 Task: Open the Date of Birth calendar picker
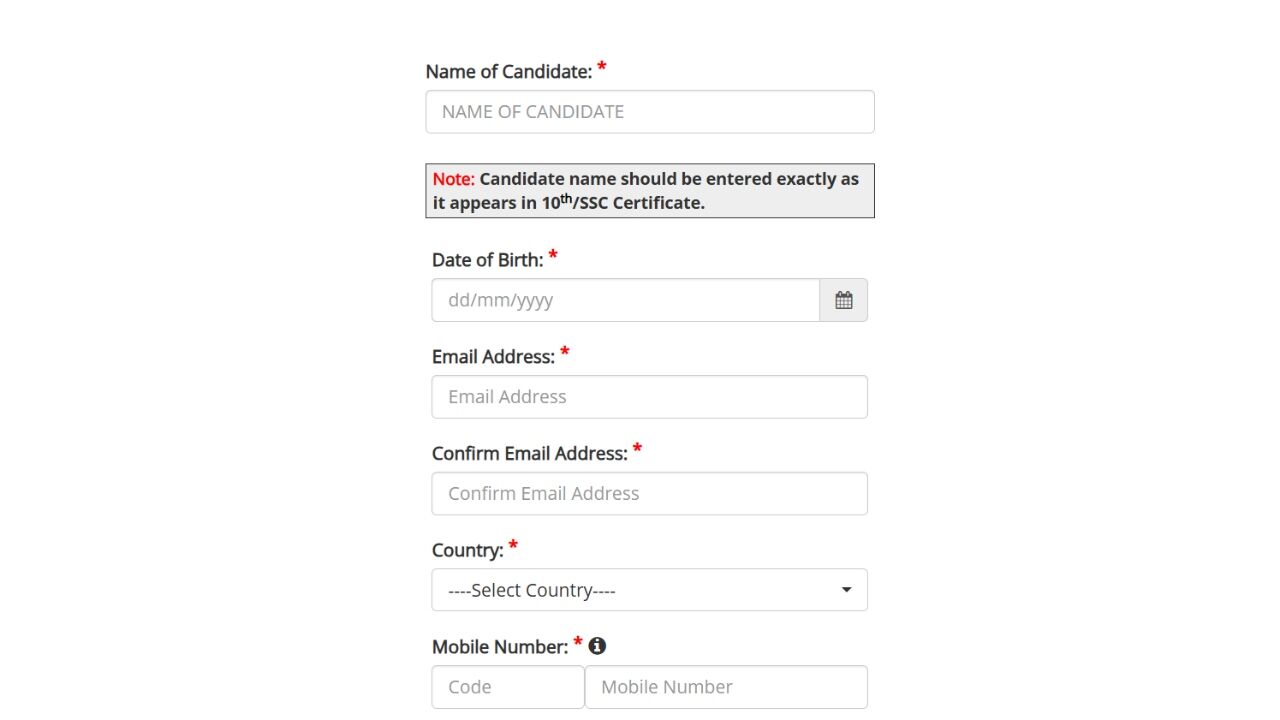(x=843, y=300)
